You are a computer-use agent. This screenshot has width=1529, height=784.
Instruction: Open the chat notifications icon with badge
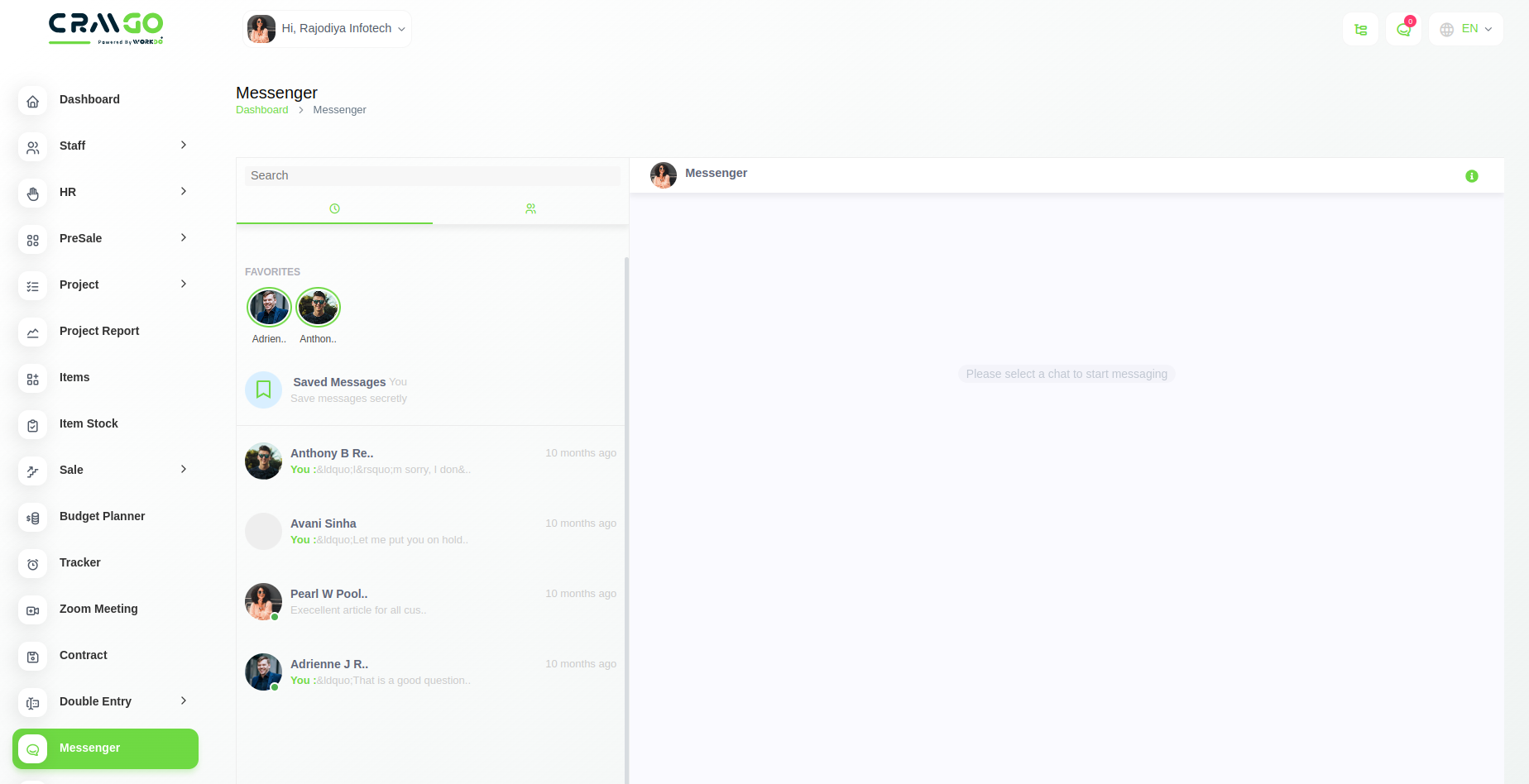click(x=1403, y=29)
